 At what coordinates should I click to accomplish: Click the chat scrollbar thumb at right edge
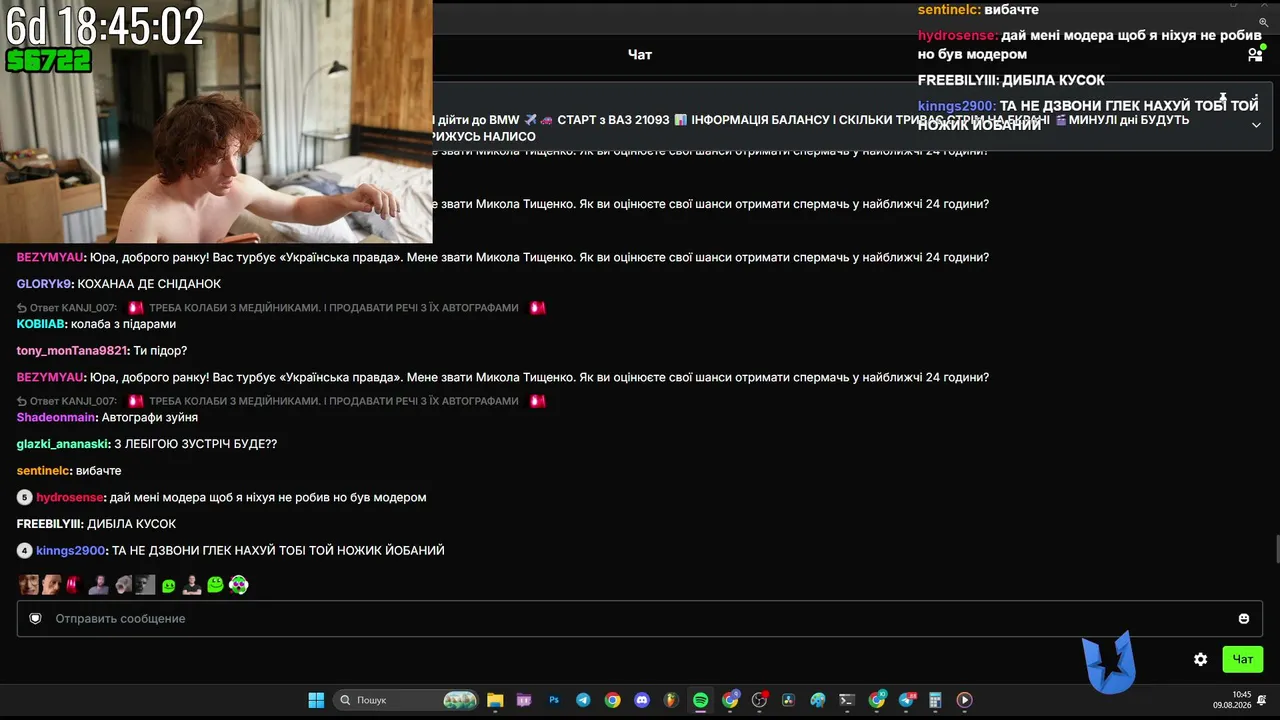tap(1276, 550)
